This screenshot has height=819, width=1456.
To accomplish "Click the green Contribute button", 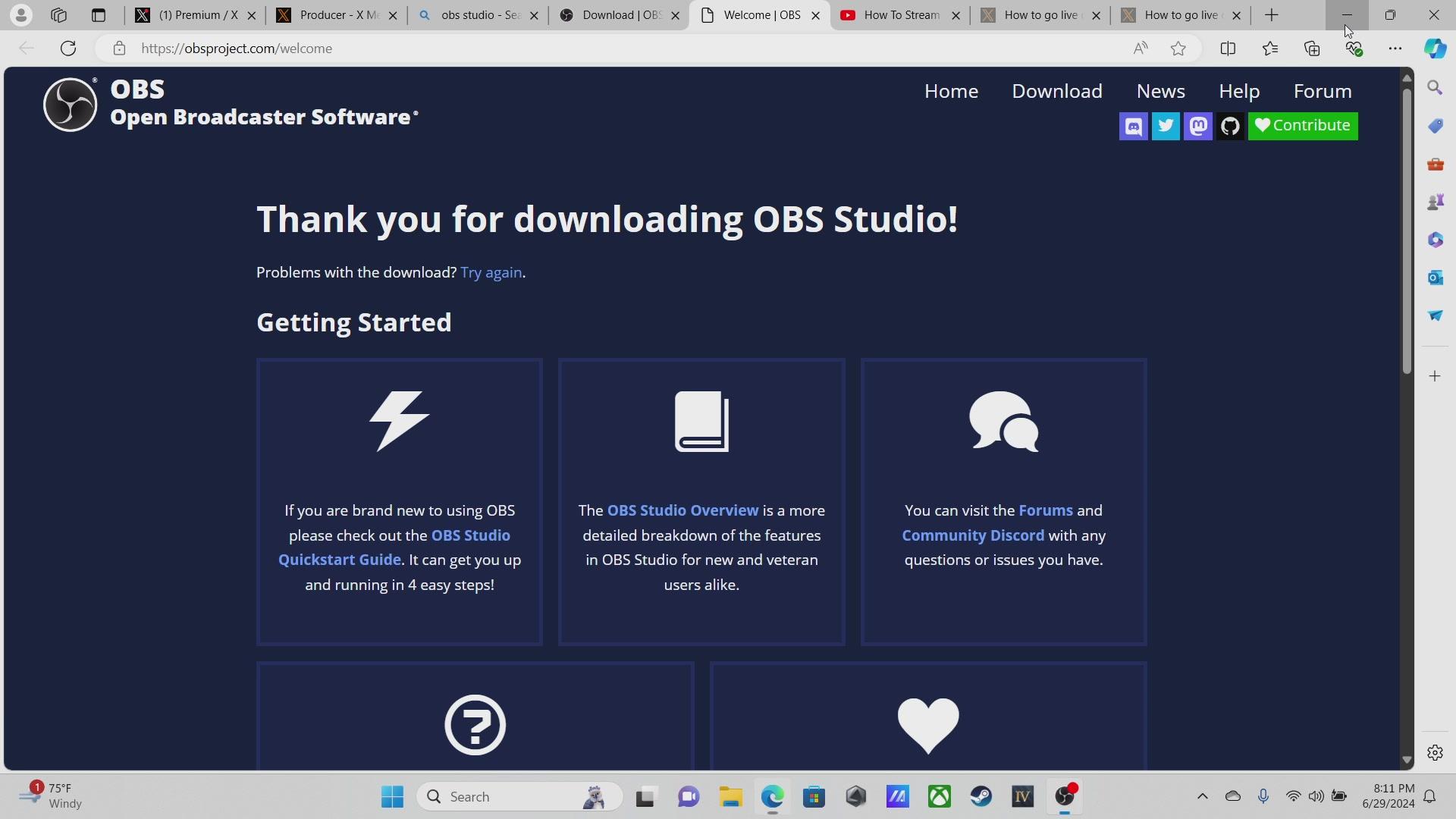I will pos(1303,126).
